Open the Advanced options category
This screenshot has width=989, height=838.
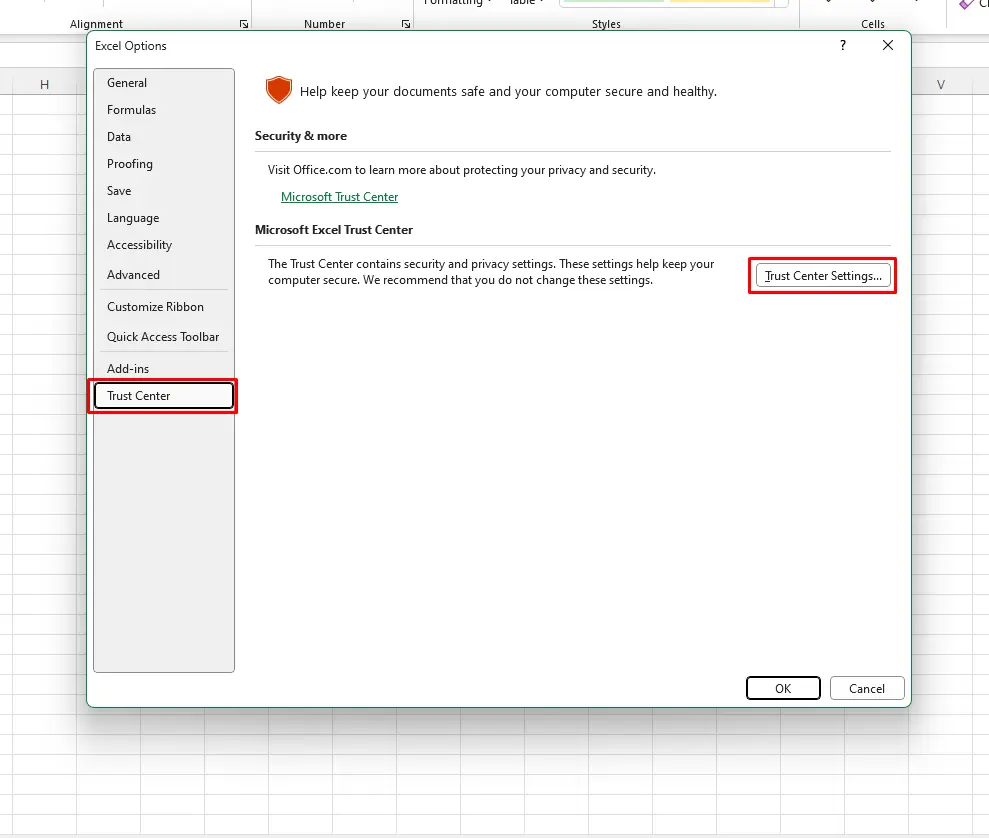click(x=133, y=275)
